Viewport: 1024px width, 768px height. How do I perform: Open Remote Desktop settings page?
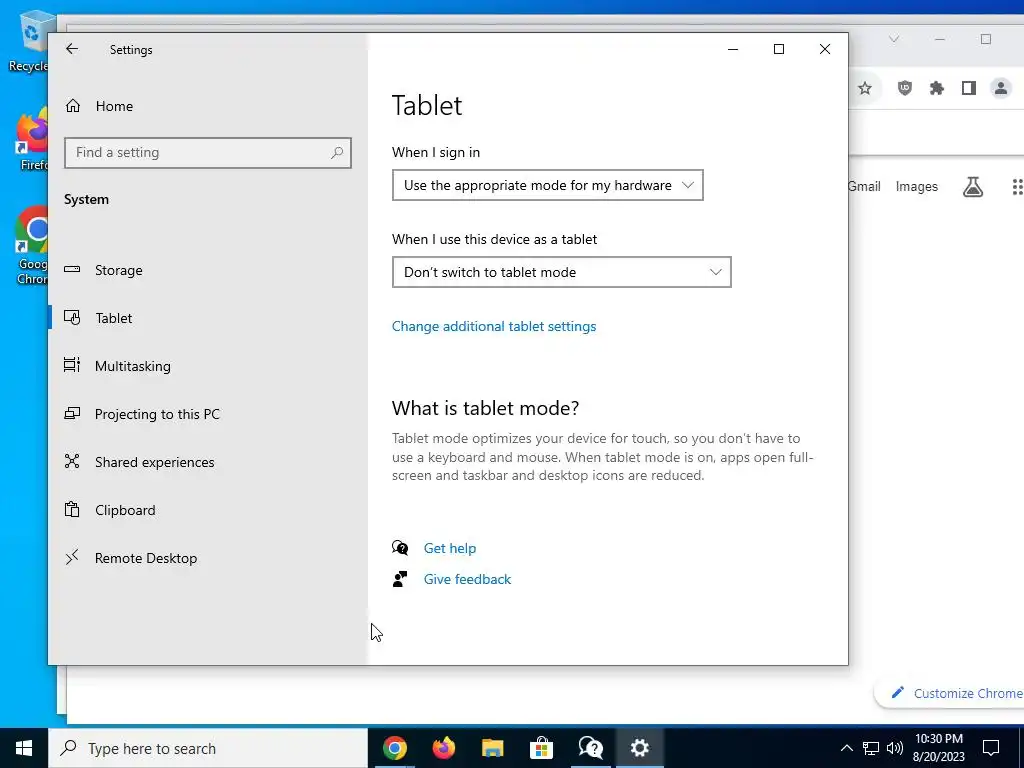(x=208, y=558)
